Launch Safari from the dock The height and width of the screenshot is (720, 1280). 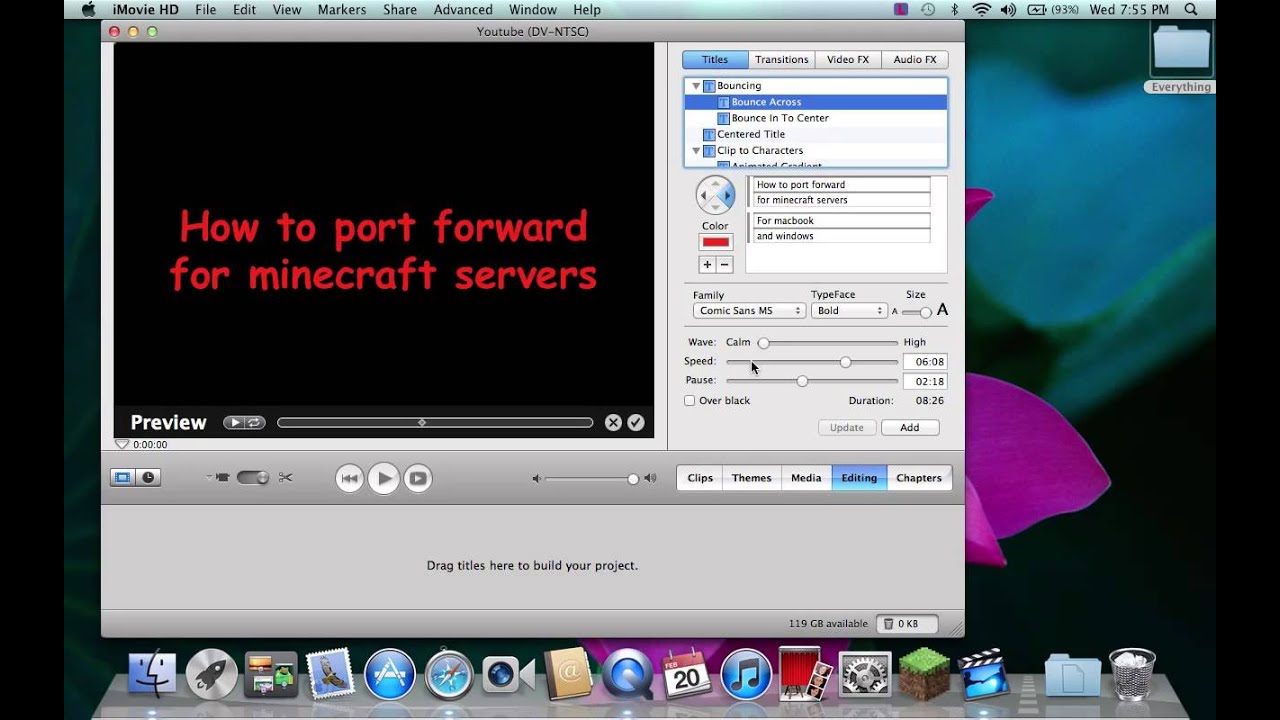[x=449, y=675]
